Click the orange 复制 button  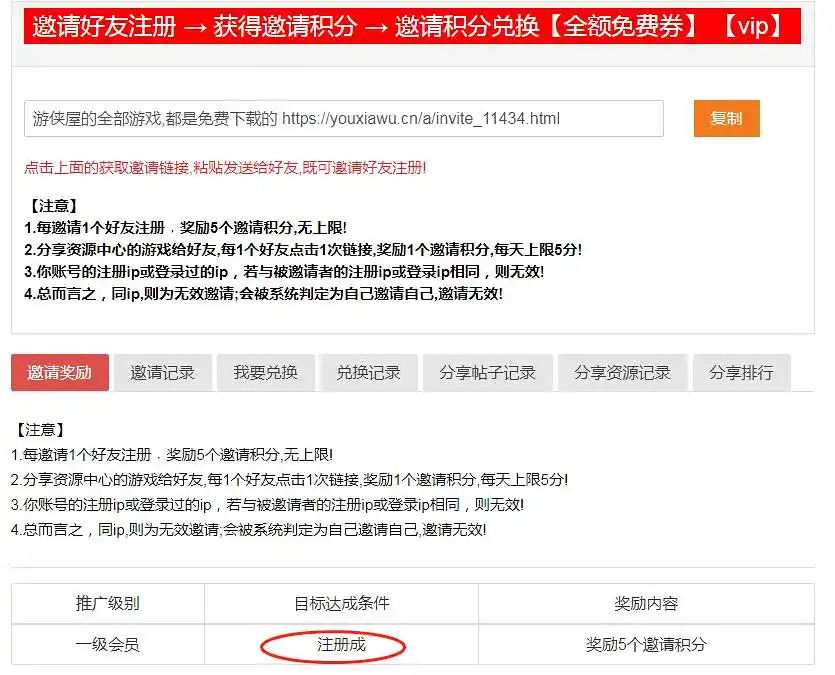point(726,118)
